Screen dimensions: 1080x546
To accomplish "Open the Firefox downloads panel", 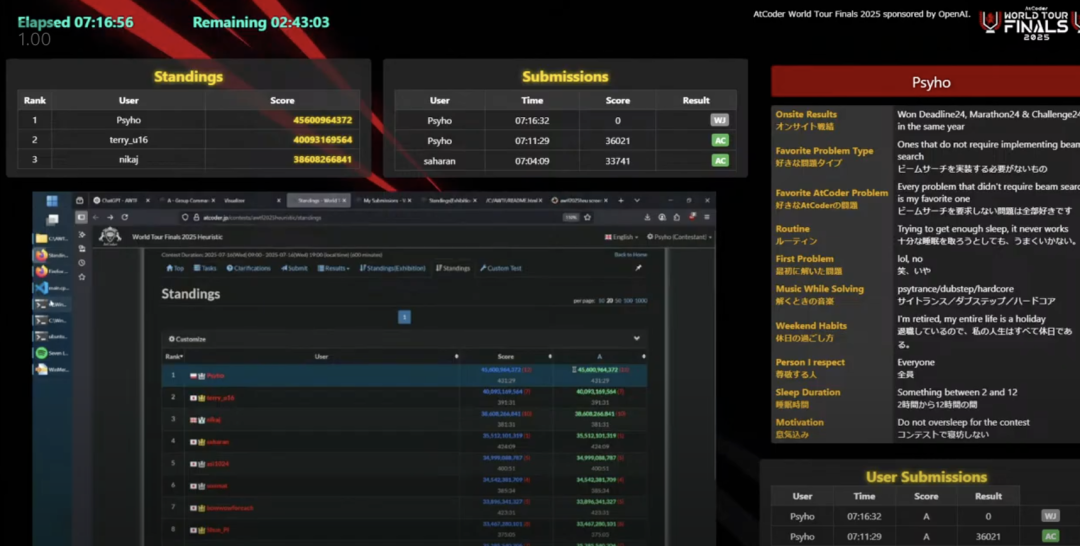I will tap(647, 217).
